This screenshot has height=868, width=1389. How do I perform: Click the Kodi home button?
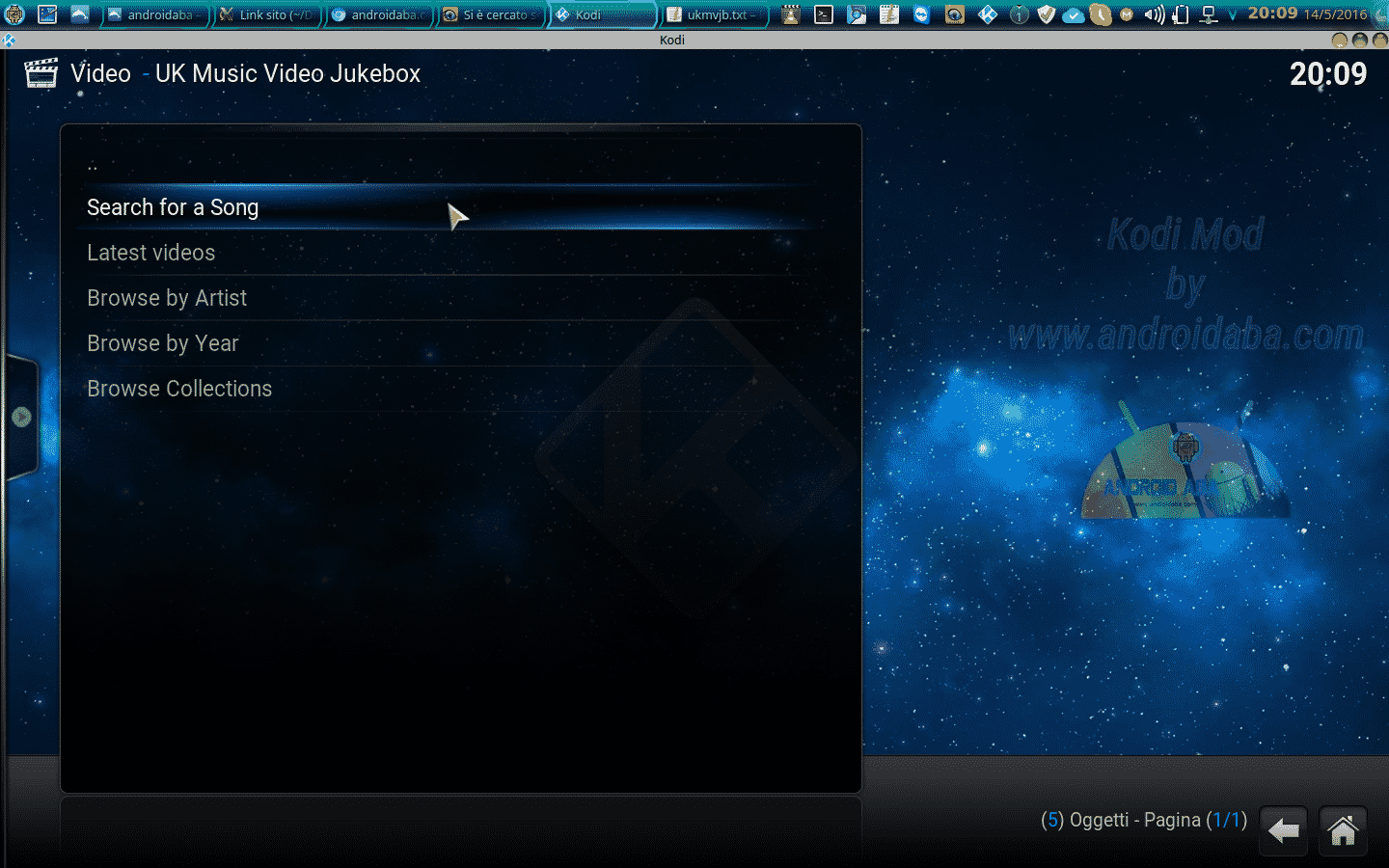(x=1343, y=829)
